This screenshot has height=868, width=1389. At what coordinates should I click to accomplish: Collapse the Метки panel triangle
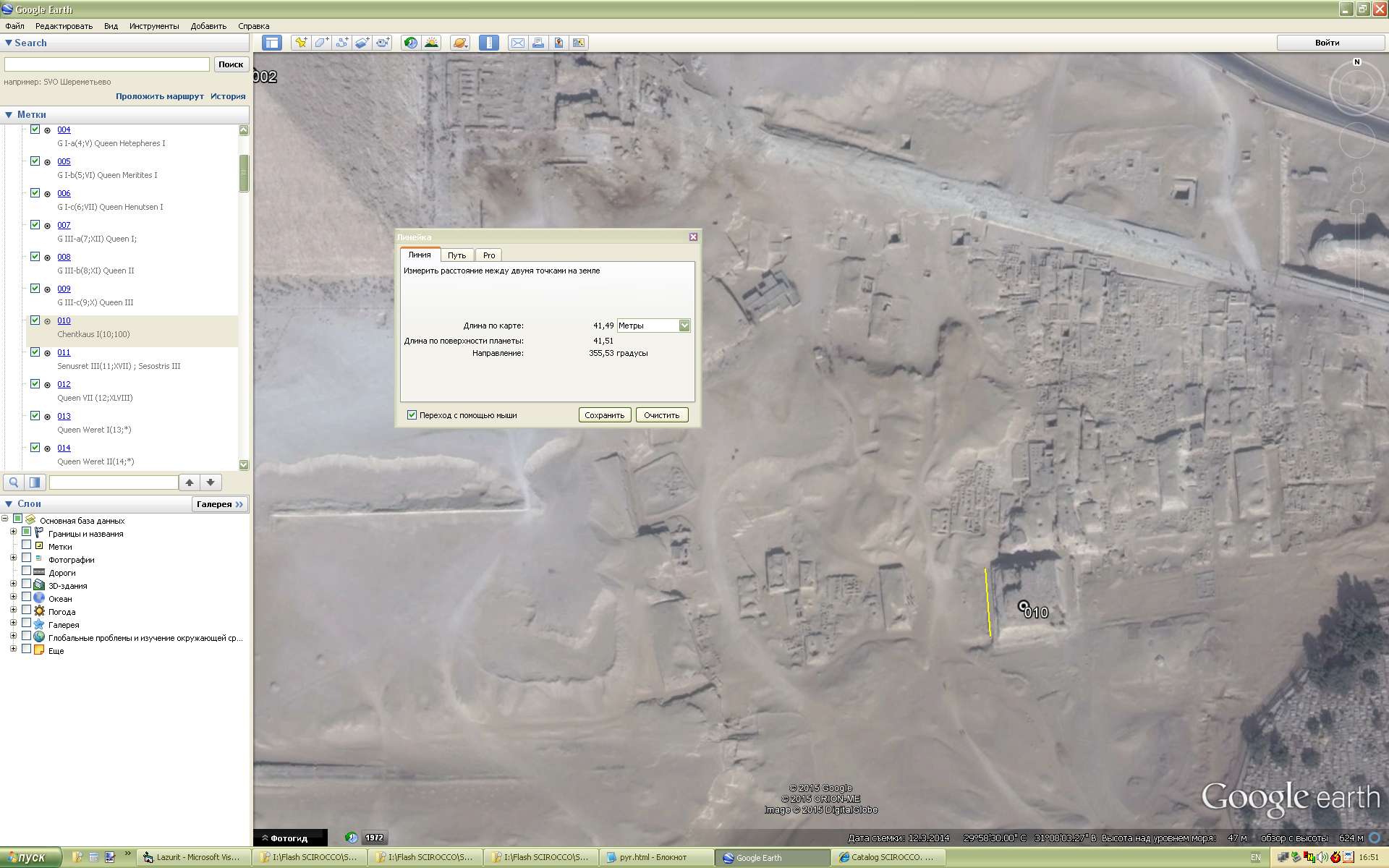[9, 114]
